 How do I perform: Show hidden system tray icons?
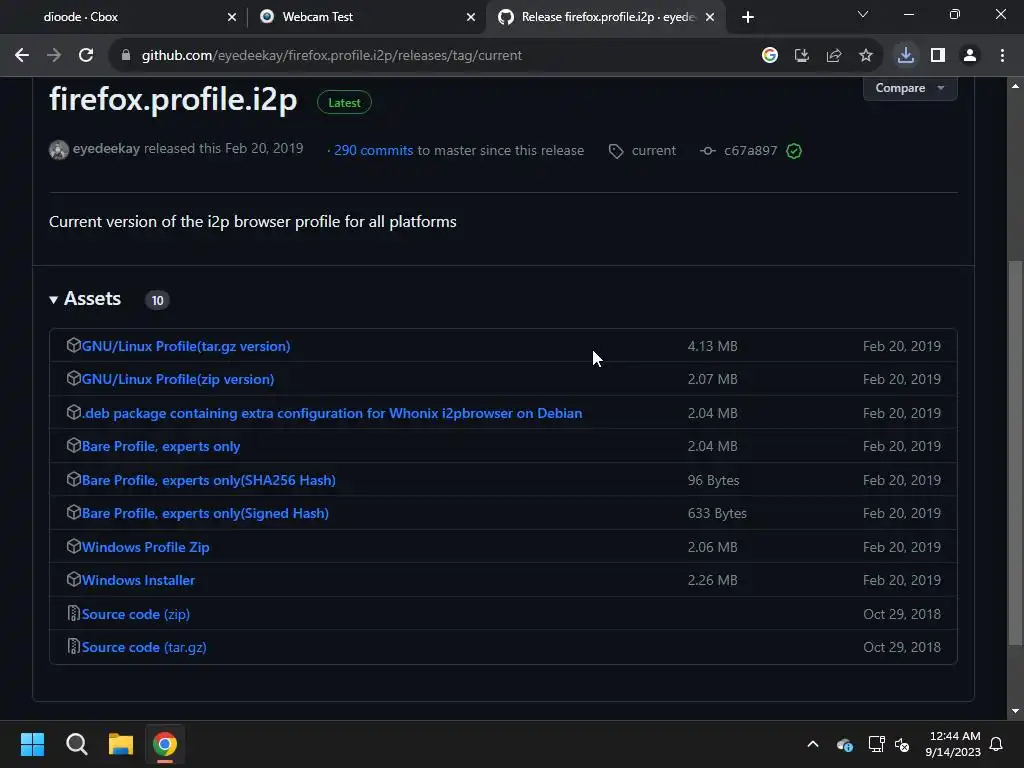coord(813,744)
